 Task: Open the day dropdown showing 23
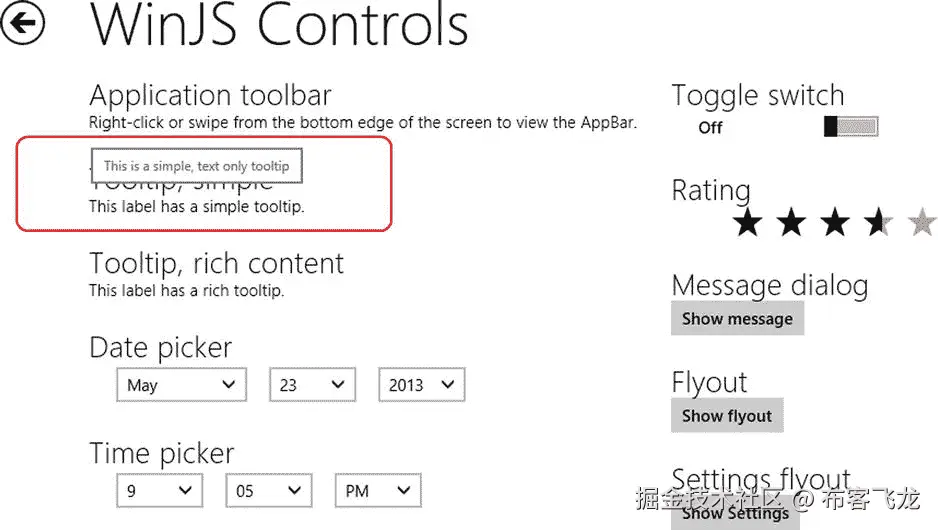[x=311, y=385]
